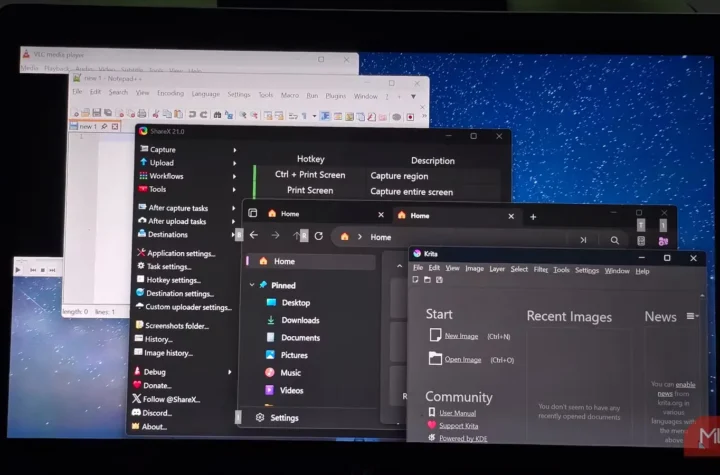
Task: Click the skip-to-end icon in Files address bar
Action: pyautogui.click(x=583, y=240)
